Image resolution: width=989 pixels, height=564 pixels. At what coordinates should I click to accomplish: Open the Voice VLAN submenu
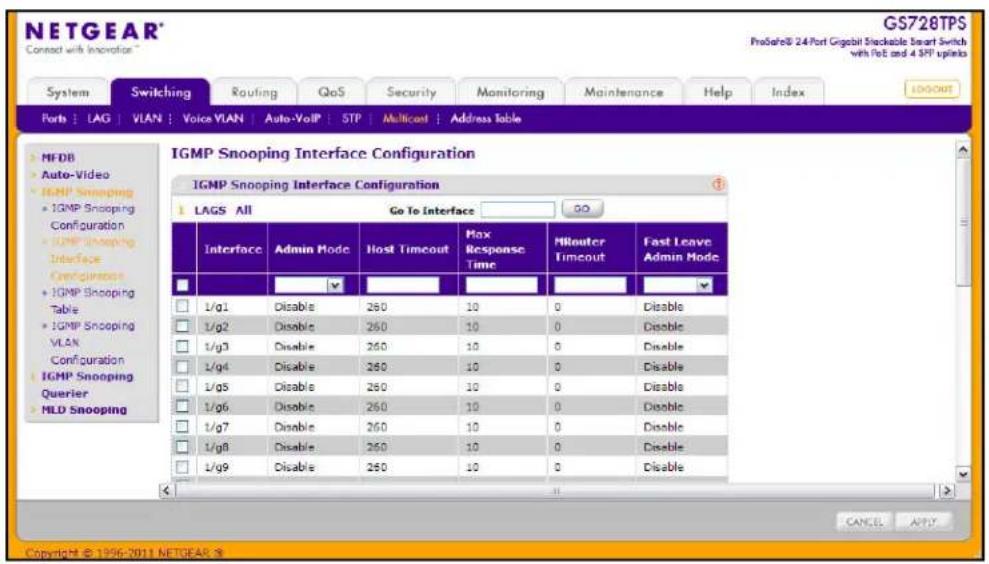pyautogui.click(x=213, y=119)
